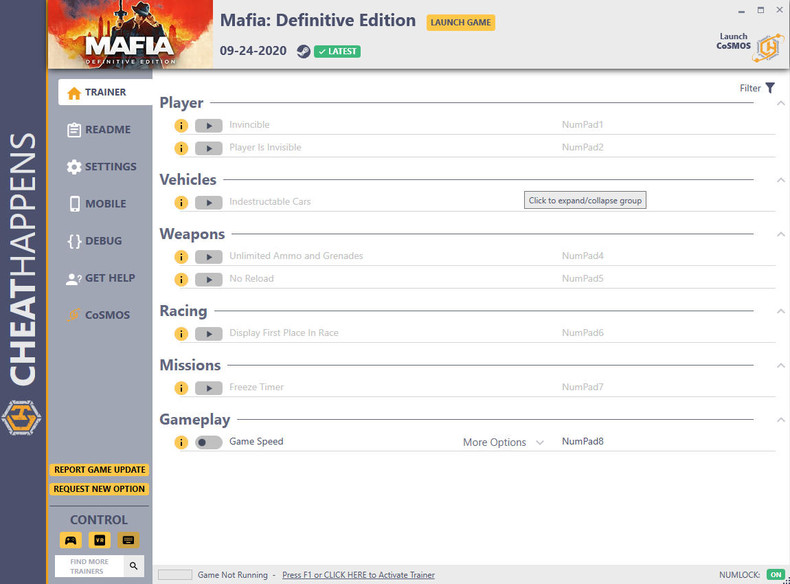Click the NumPad2 hotkey text
Image resolution: width=790 pixels, height=584 pixels.
pyautogui.click(x=582, y=147)
